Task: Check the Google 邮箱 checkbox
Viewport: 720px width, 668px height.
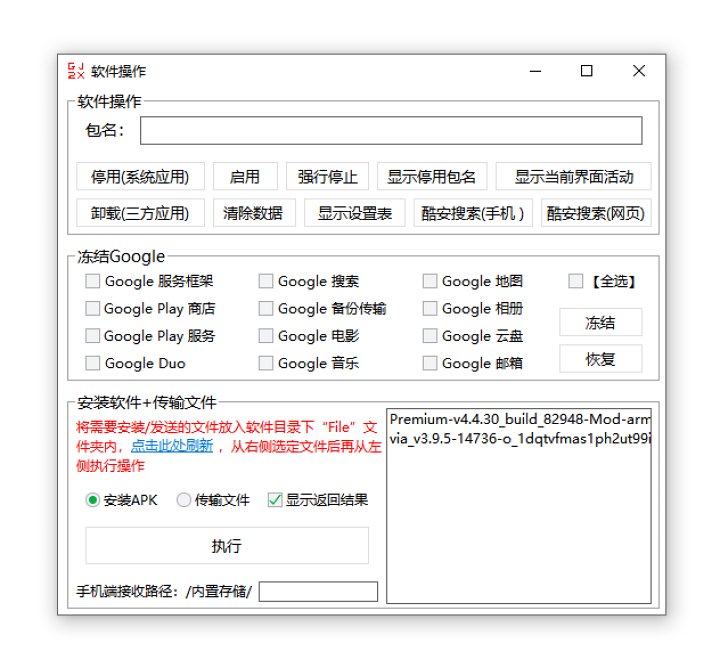Action: pyautogui.click(x=430, y=363)
